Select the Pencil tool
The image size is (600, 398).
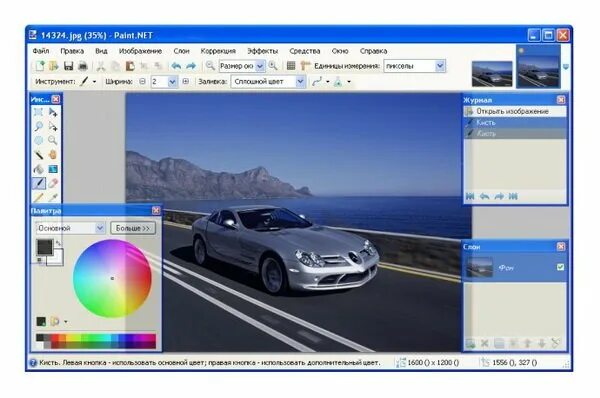click(38, 197)
